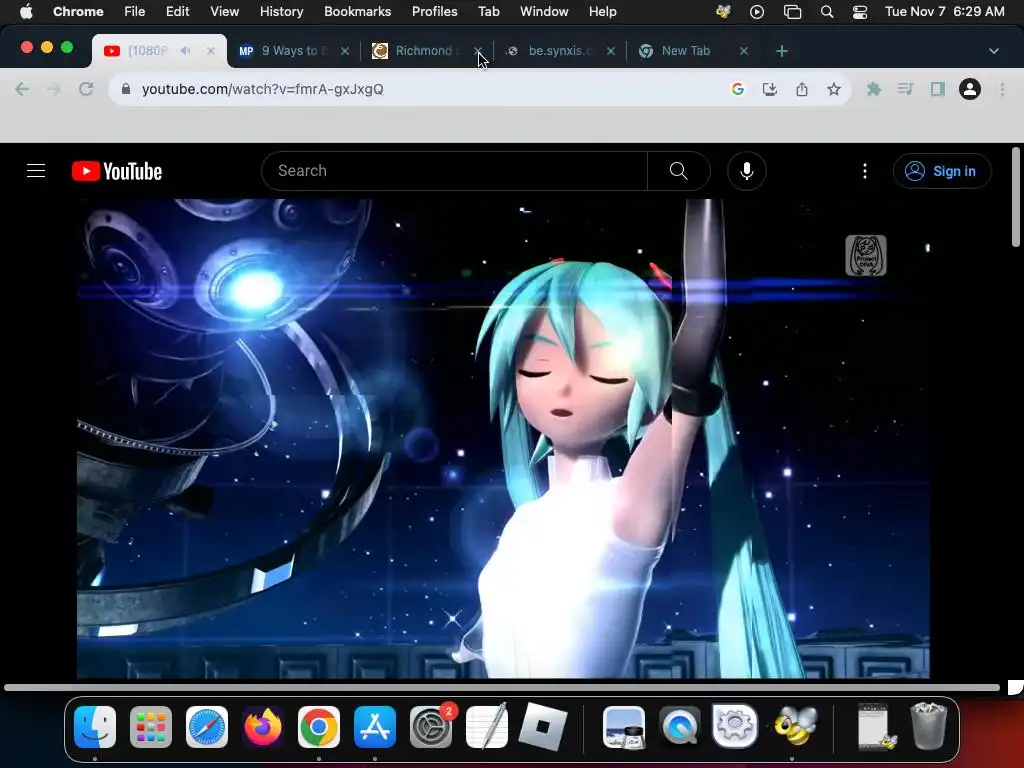
Task: Launch Firefox from the Dock
Action: [x=263, y=727]
